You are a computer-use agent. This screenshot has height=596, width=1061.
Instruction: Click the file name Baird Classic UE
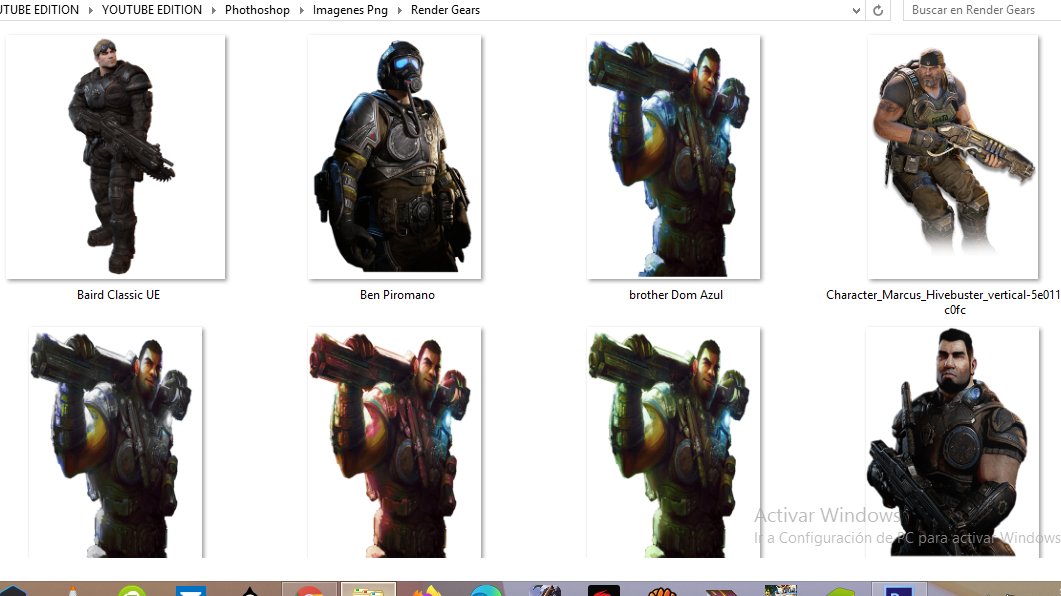118,295
